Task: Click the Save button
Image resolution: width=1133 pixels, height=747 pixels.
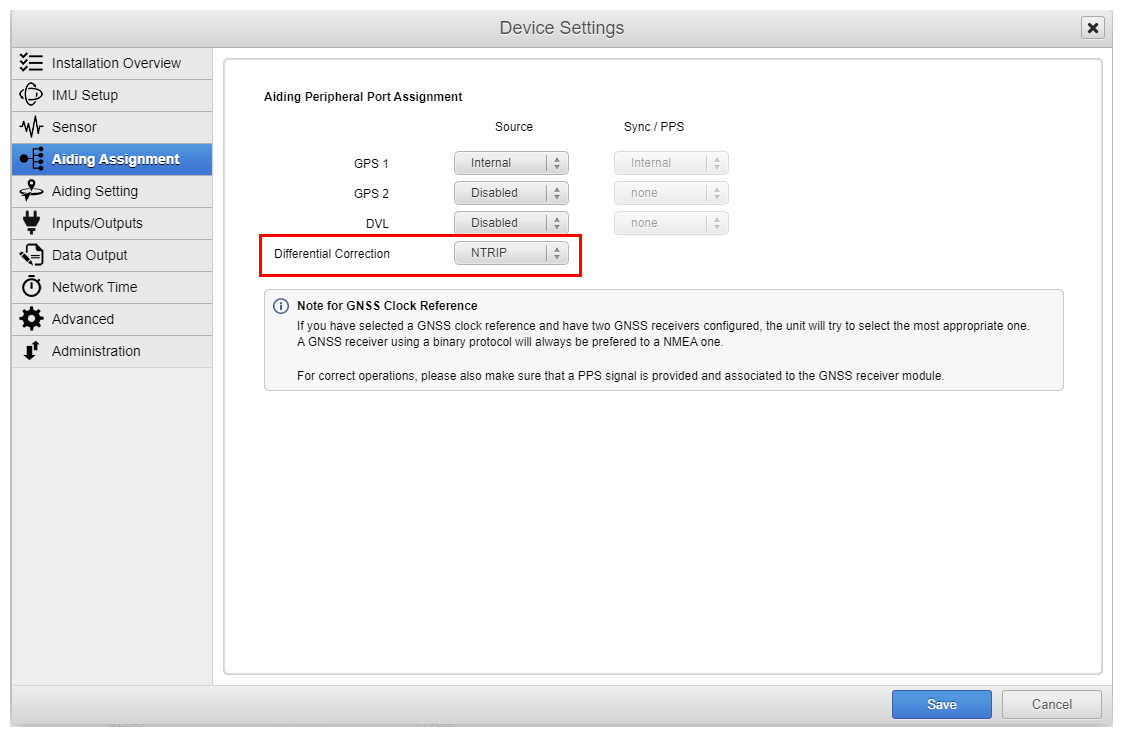Action: pos(941,704)
